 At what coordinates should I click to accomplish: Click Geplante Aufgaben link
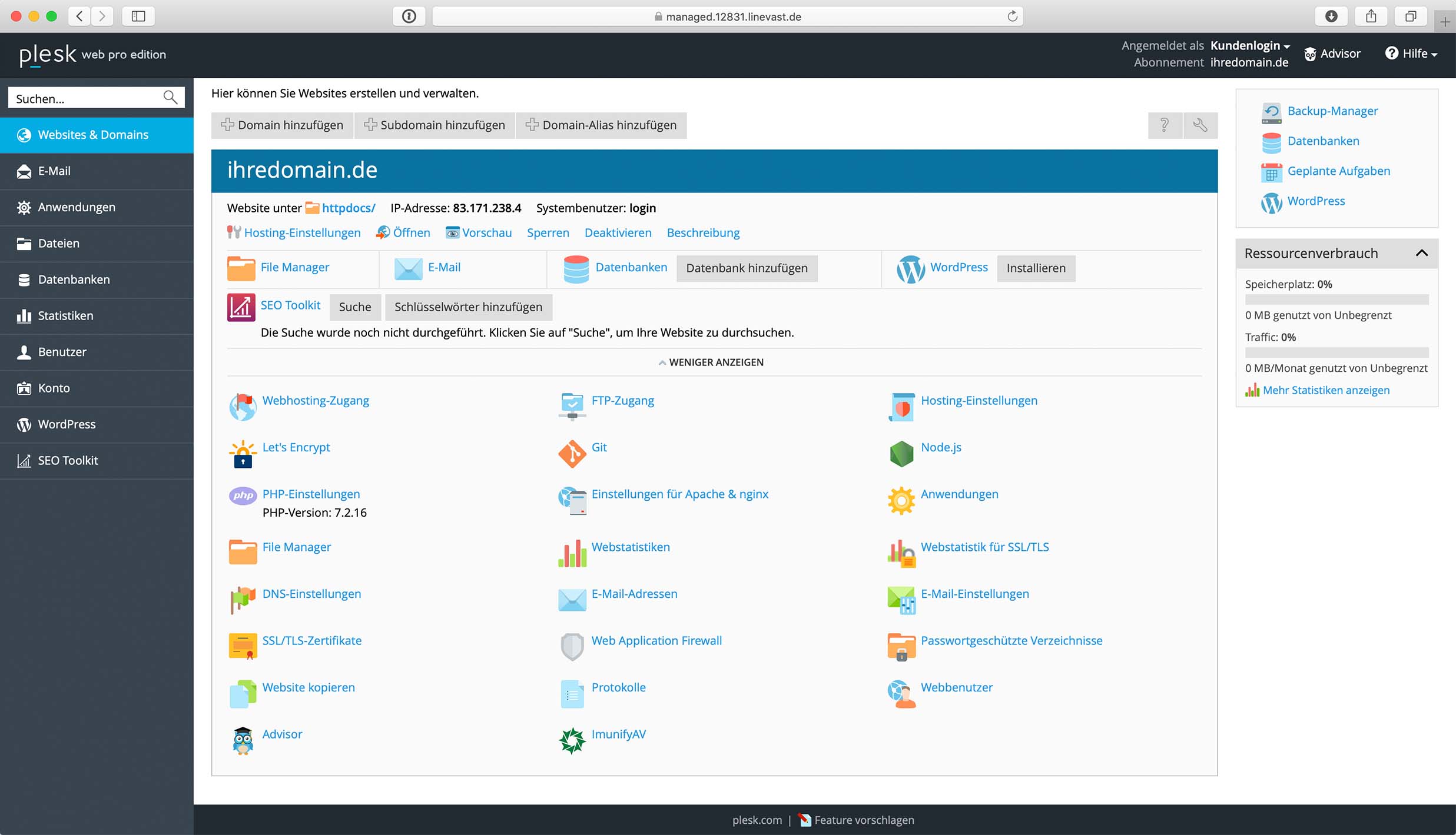pyautogui.click(x=1338, y=171)
